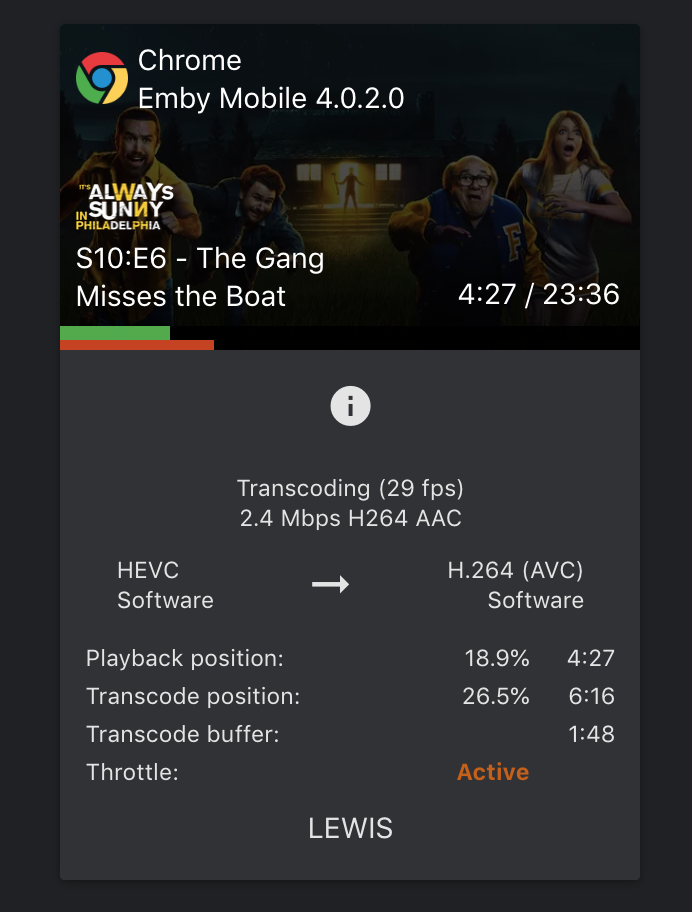Click the It's Always Sunny show logo
This screenshot has width=692, height=912.
(x=125, y=207)
